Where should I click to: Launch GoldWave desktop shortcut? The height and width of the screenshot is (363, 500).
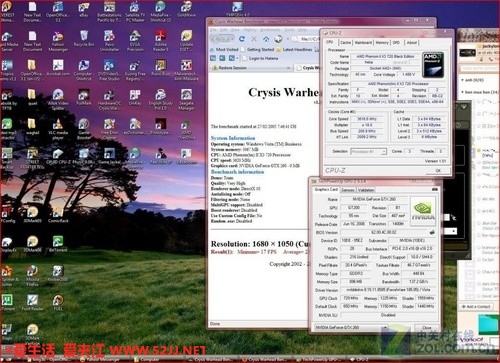(x=186, y=9)
